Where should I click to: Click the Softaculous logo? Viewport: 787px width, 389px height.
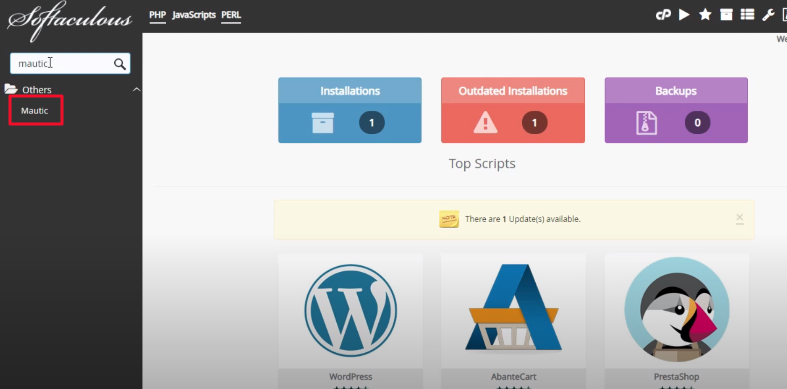(70, 20)
